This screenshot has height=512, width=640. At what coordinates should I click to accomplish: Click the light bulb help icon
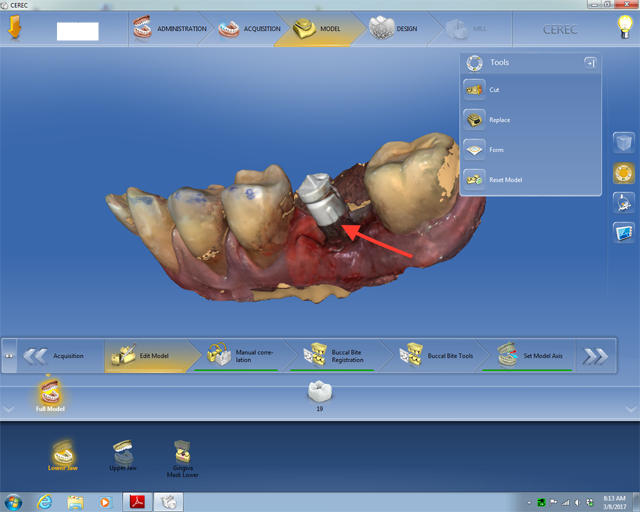point(624,27)
